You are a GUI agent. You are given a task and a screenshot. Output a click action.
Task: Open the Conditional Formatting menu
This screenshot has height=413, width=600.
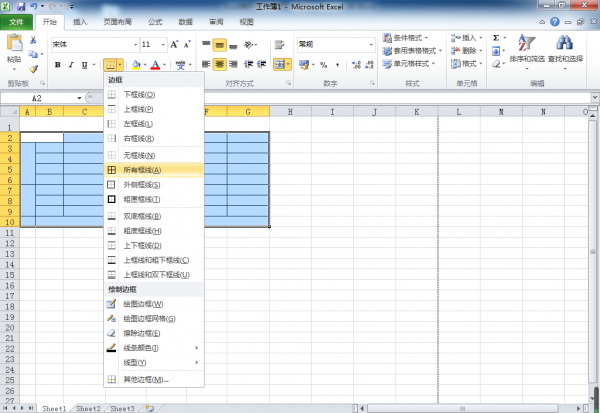coord(405,38)
